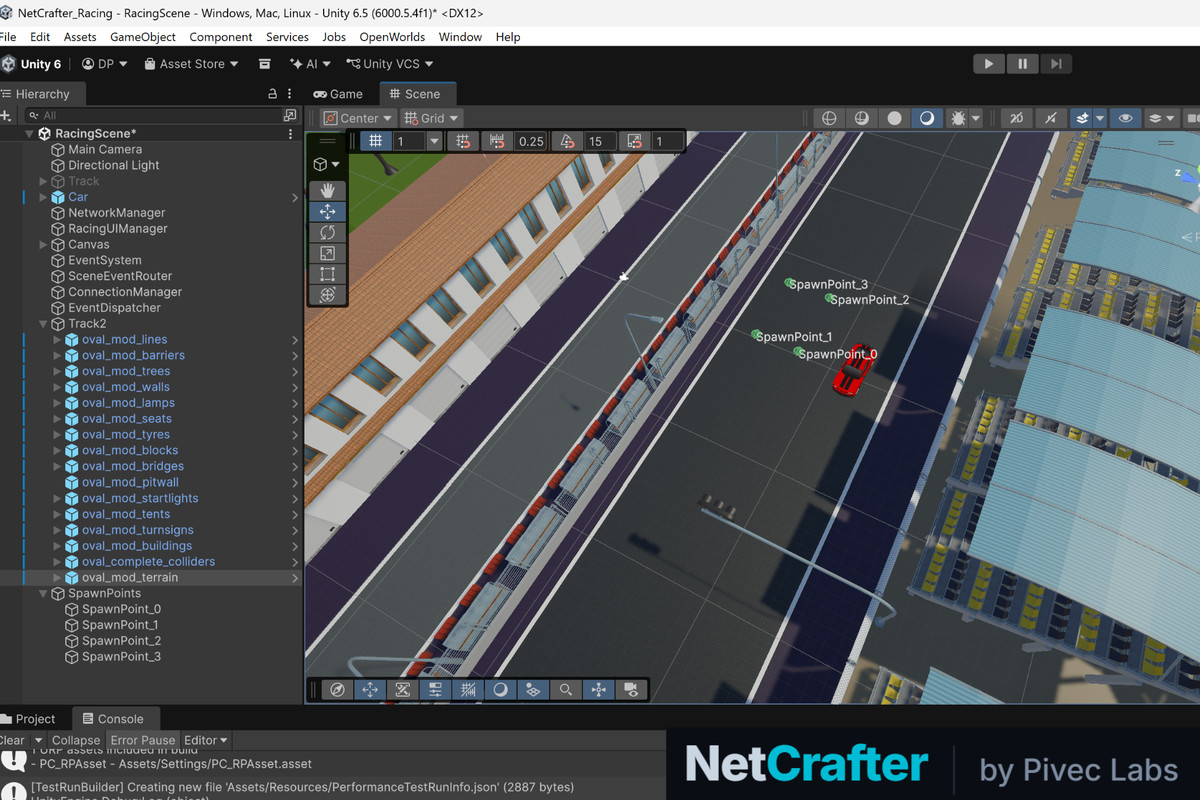Click the crescent icon in the bottom overlay toolbar

[x=500, y=689]
